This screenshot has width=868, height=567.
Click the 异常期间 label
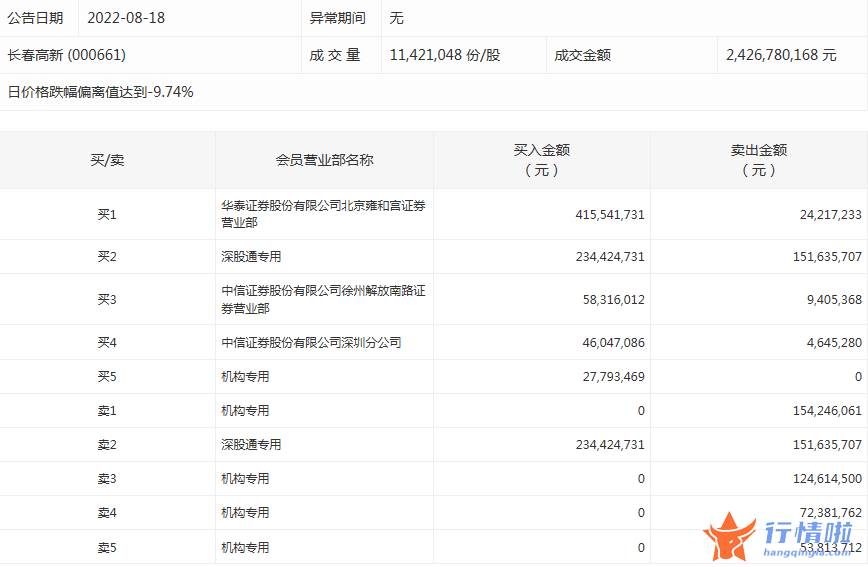pos(338,18)
